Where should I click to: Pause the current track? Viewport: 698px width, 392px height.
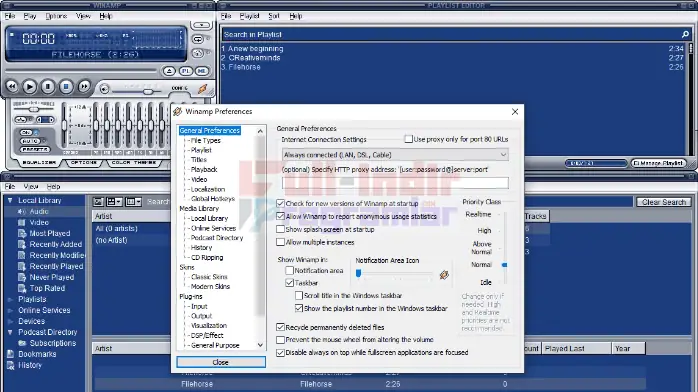tap(48, 86)
